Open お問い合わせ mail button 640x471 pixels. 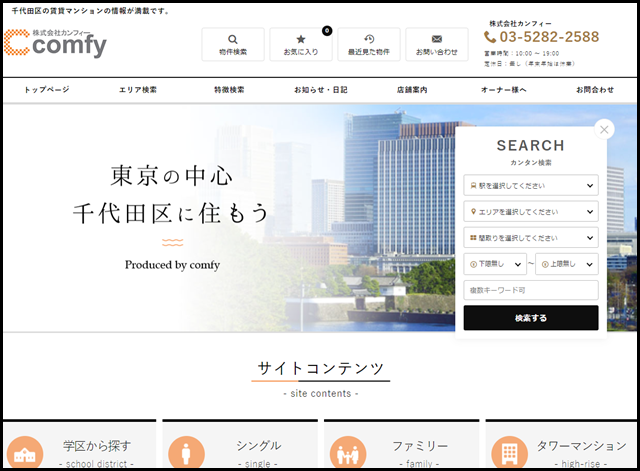click(x=437, y=44)
